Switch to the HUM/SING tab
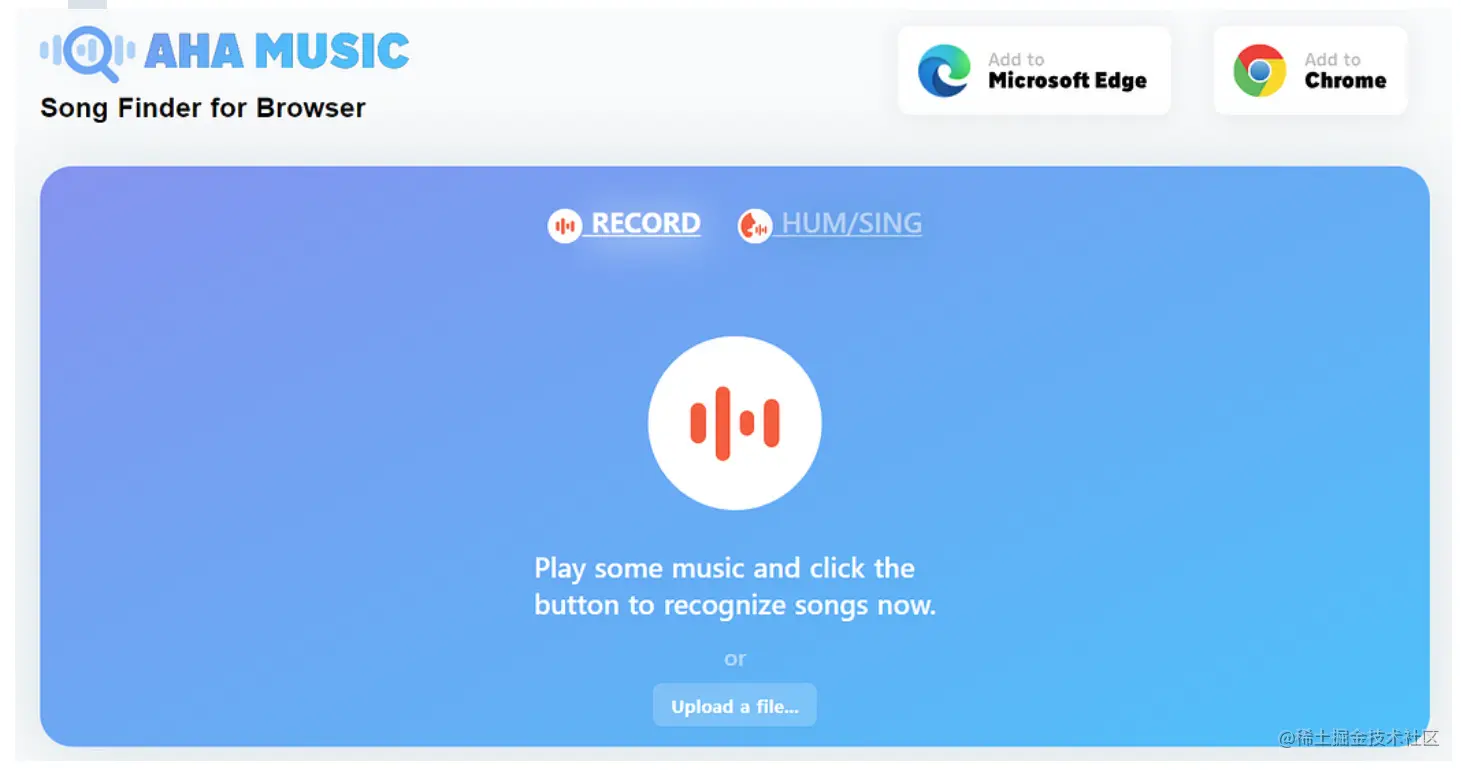This screenshot has width=1461, height=770. tap(830, 224)
